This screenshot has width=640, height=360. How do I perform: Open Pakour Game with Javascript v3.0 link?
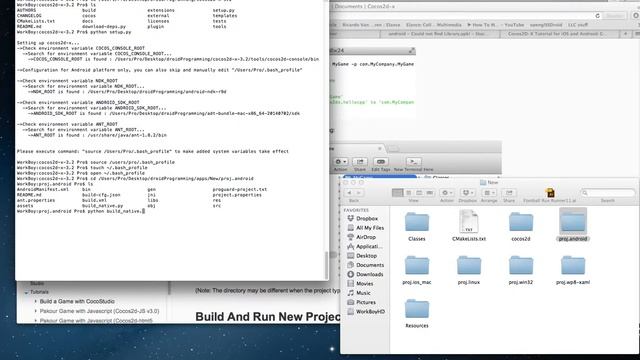[x=100, y=311]
